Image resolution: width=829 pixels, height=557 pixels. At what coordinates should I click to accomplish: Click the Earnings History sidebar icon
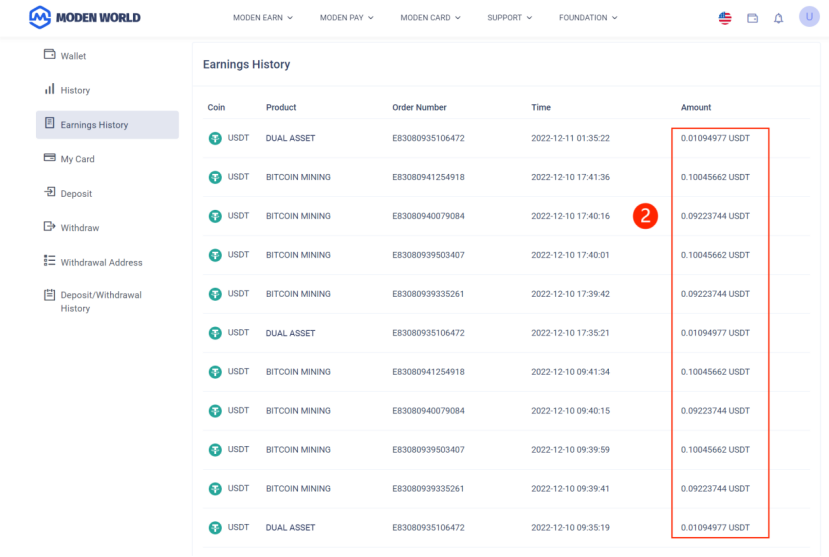pyautogui.click(x=50, y=123)
